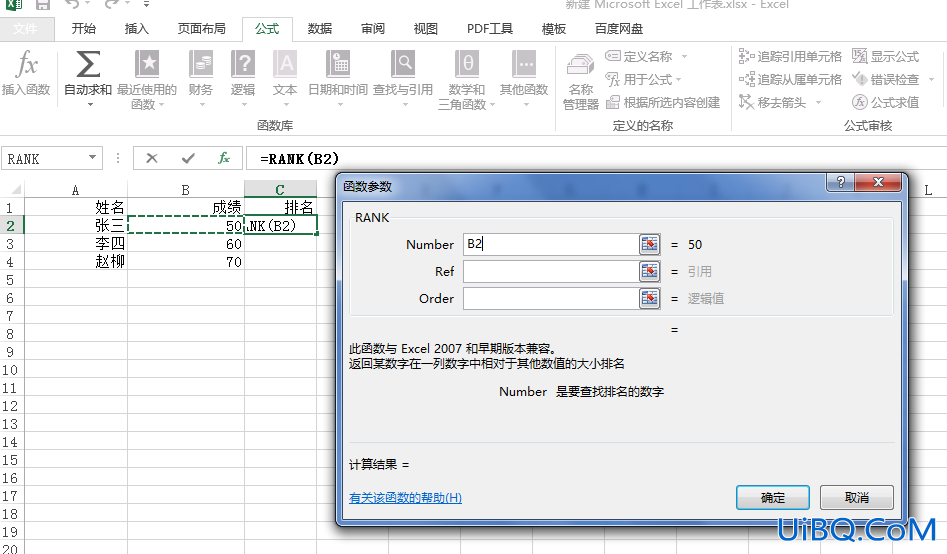The height and width of the screenshot is (554, 947).
Task: Click into the Ref input field
Action: pyautogui.click(x=551, y=271)
